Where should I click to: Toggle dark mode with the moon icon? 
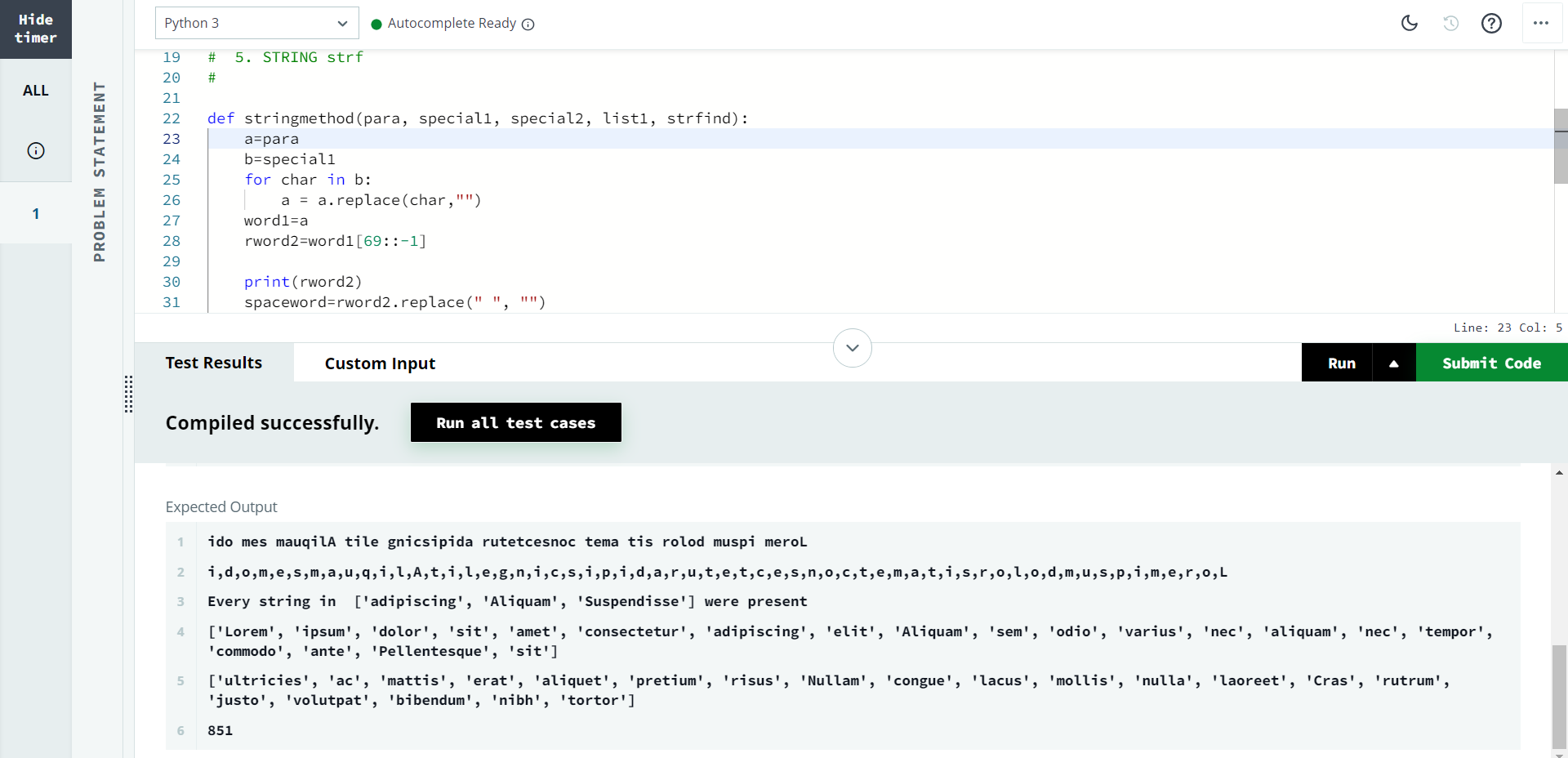1410,23
